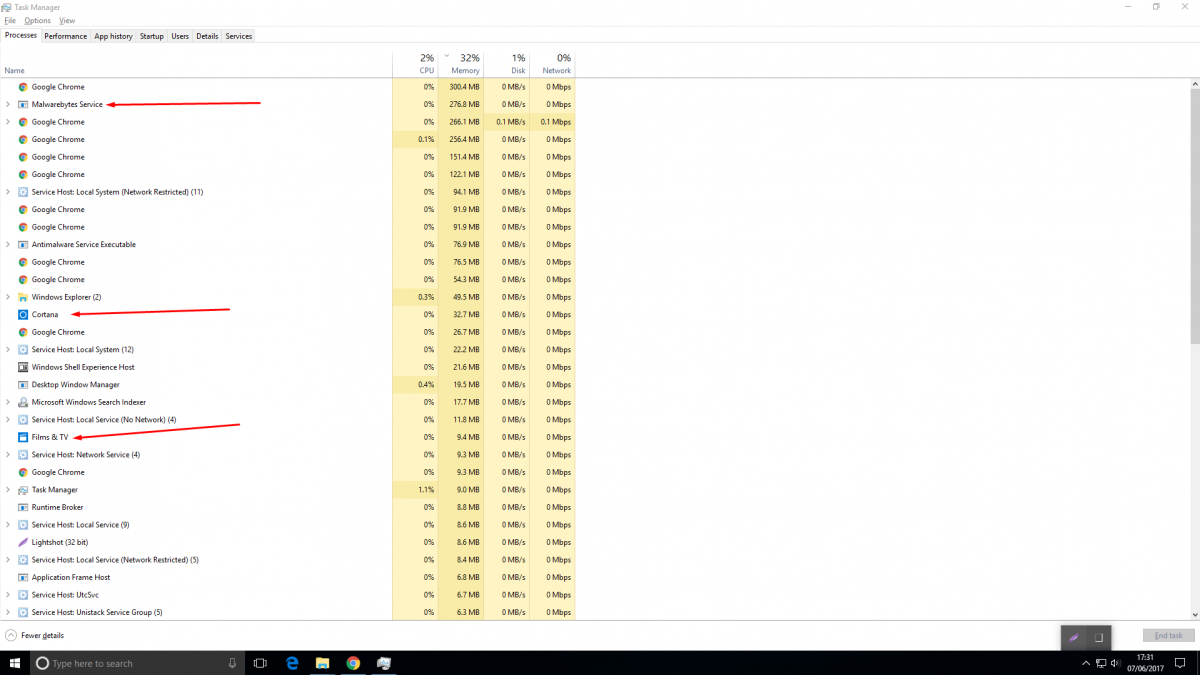Click the Lightshot (32 bit) feather icon in the list
This screenshot has height=675, width=1200.
(23, 542)
